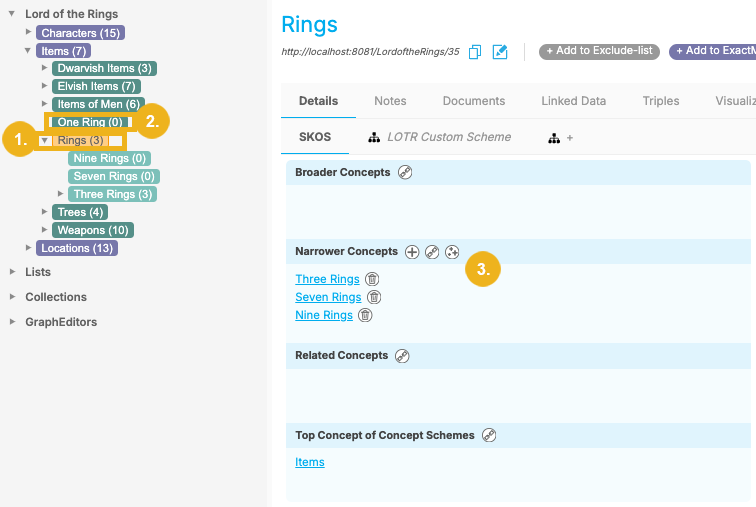
Task: Click the trash icon next to Seven Rings
Action: [374, 297]
